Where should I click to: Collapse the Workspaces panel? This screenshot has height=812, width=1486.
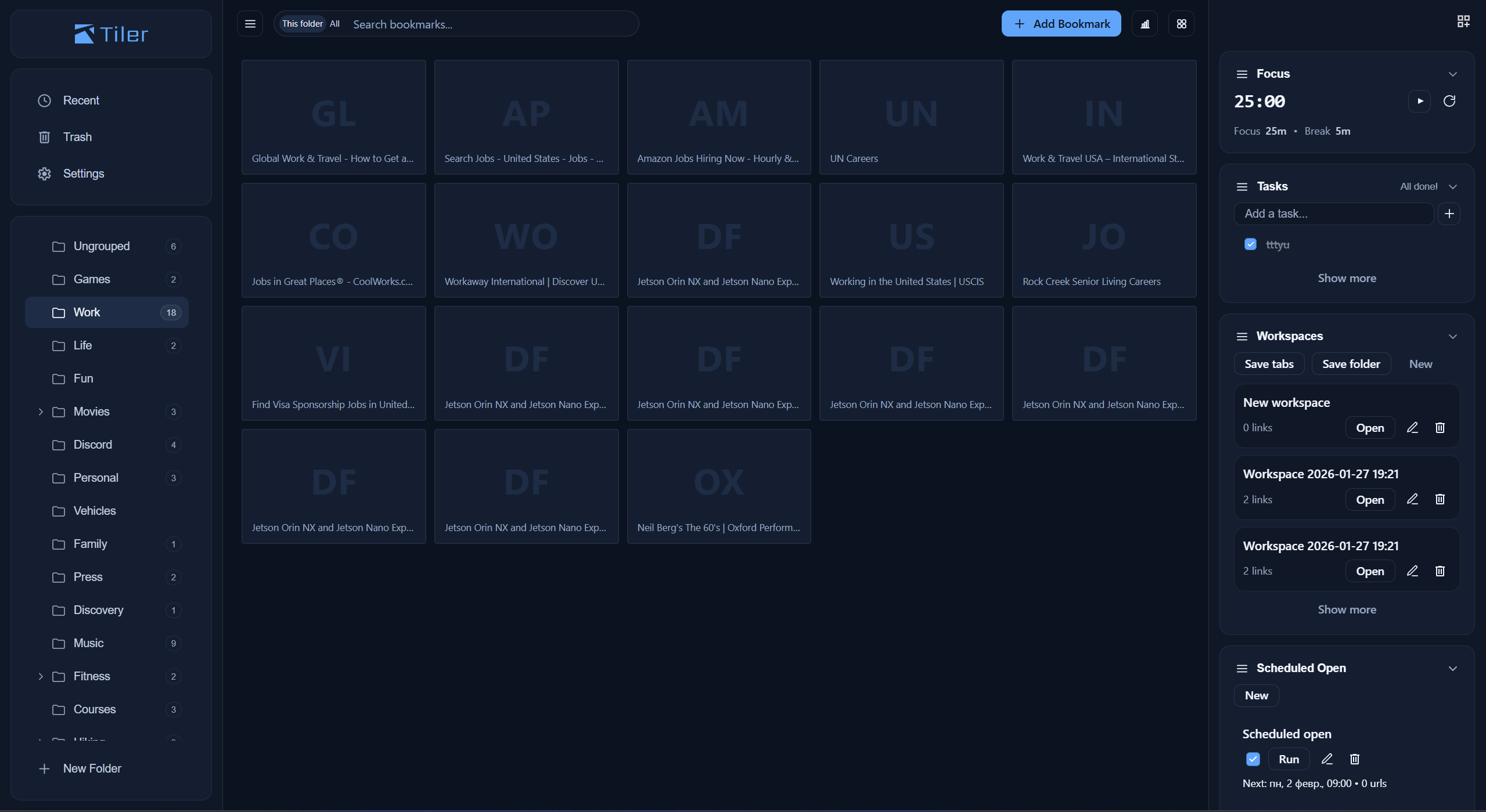pos(1453,336)
